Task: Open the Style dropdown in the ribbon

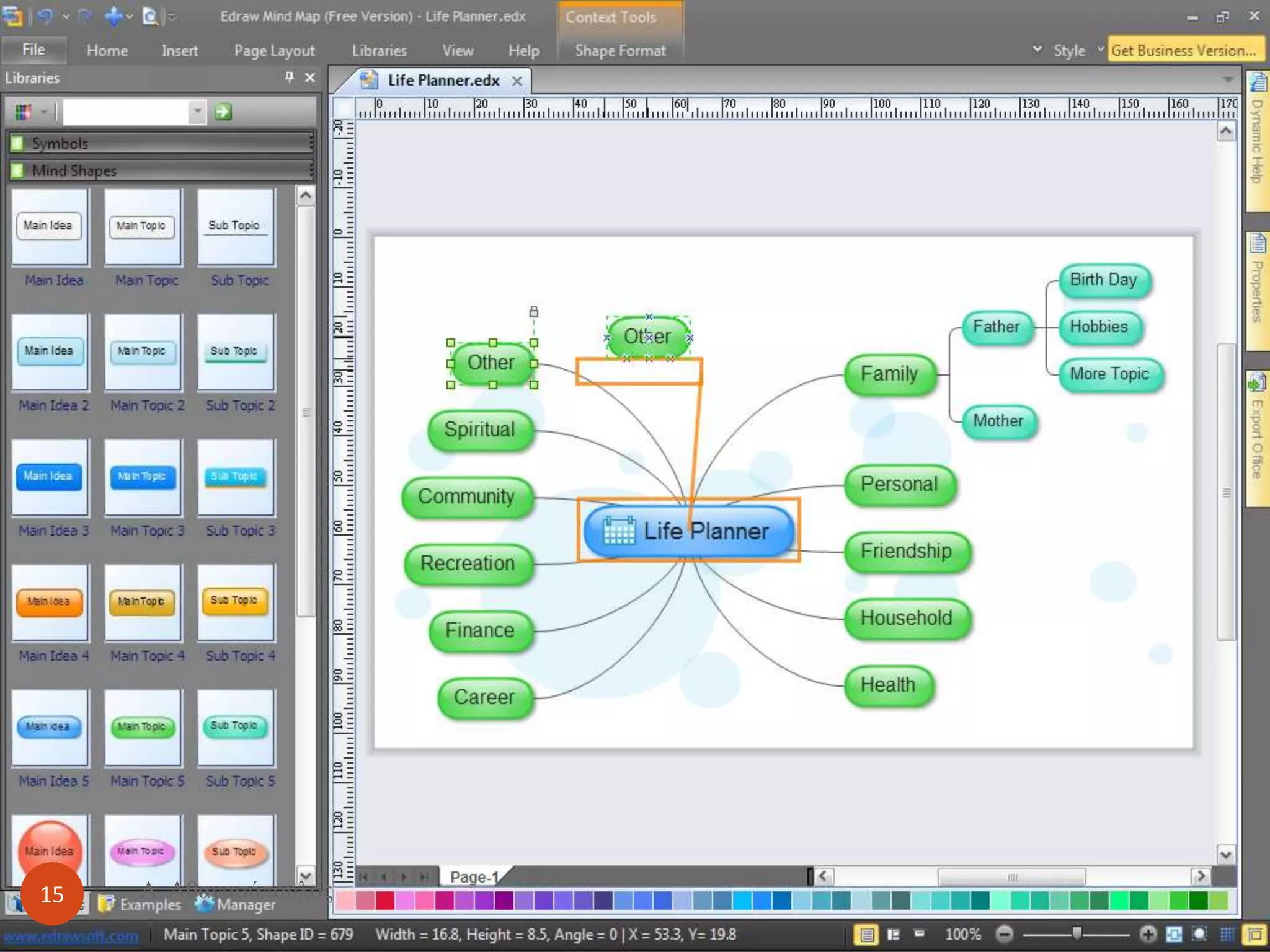Action: click(x=1069, y=51)
